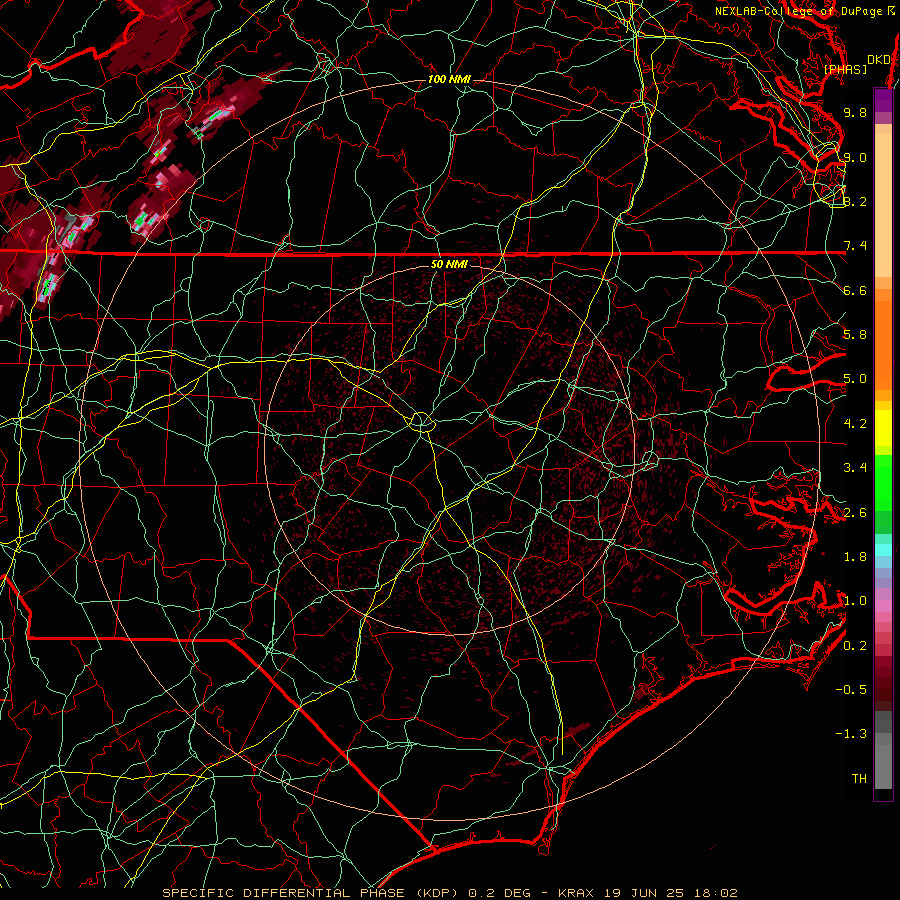Click the Specific Differential Phase KRAX caption

click(450, 893)
